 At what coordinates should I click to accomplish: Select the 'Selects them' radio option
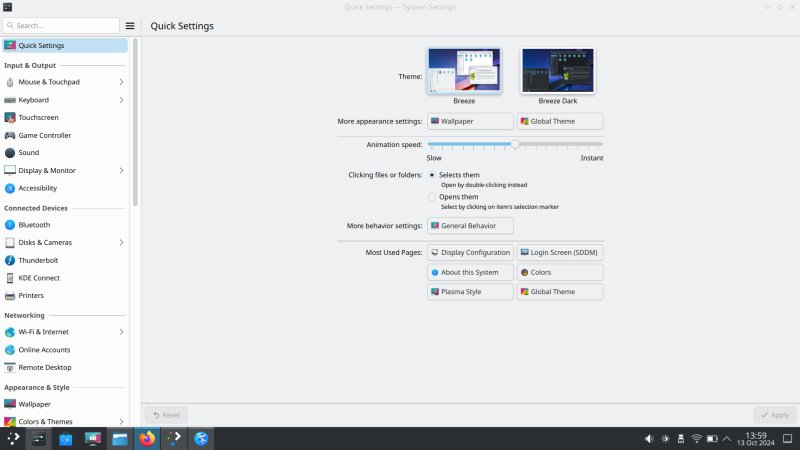click(432, 175)
